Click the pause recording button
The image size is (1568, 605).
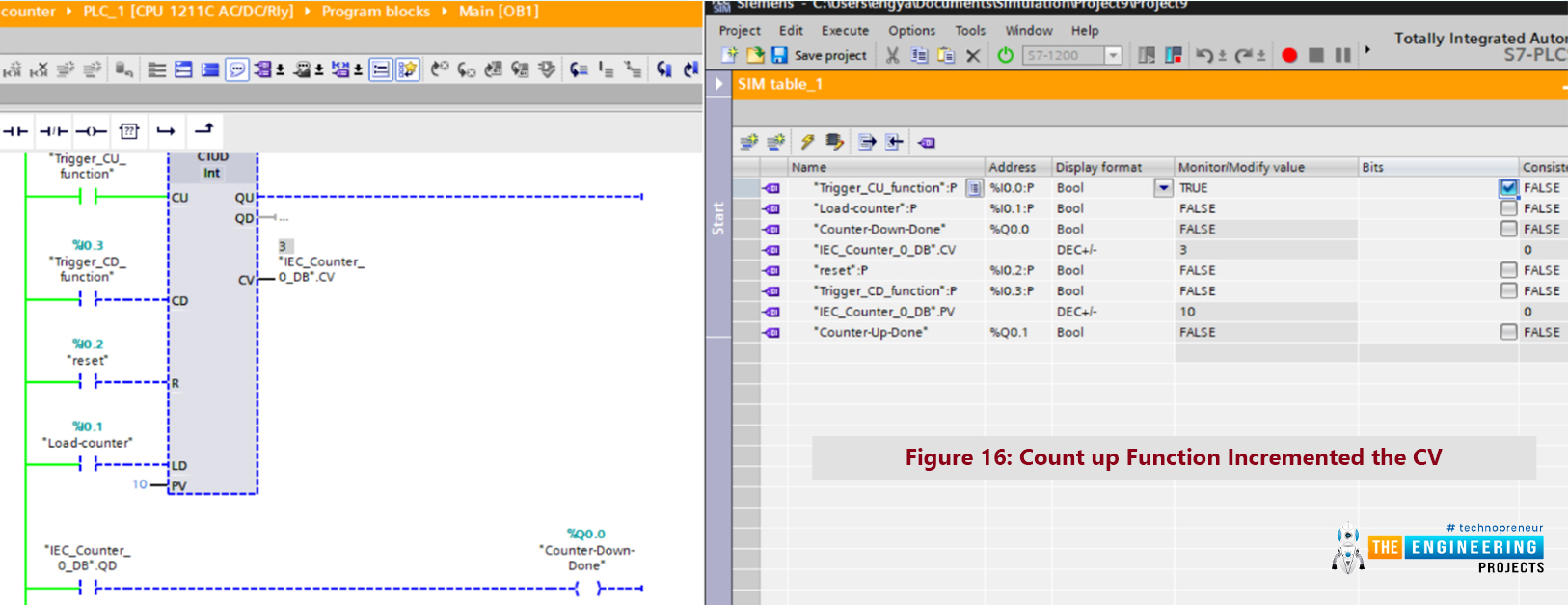point(1342,55)
